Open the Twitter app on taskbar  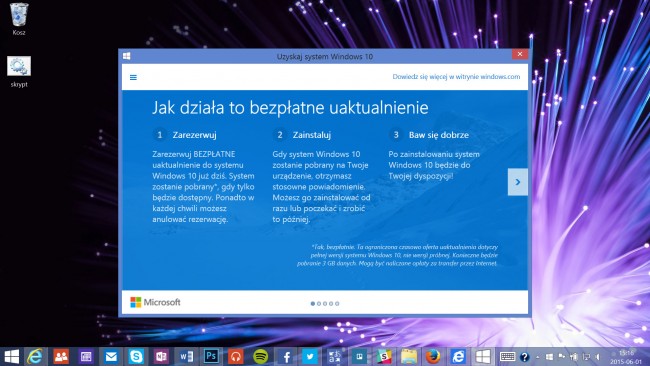(x=310, y=356)
